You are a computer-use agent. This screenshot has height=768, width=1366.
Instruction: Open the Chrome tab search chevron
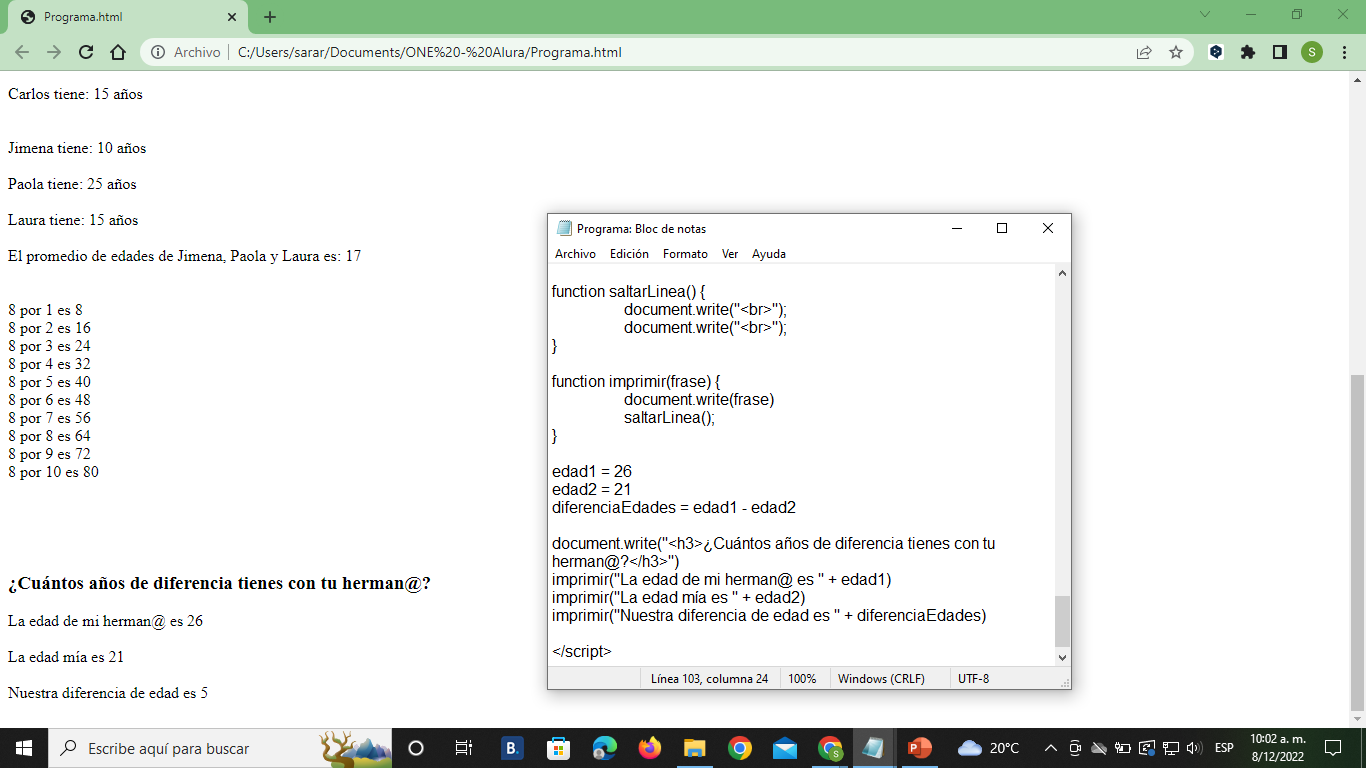pos(1205,15)
